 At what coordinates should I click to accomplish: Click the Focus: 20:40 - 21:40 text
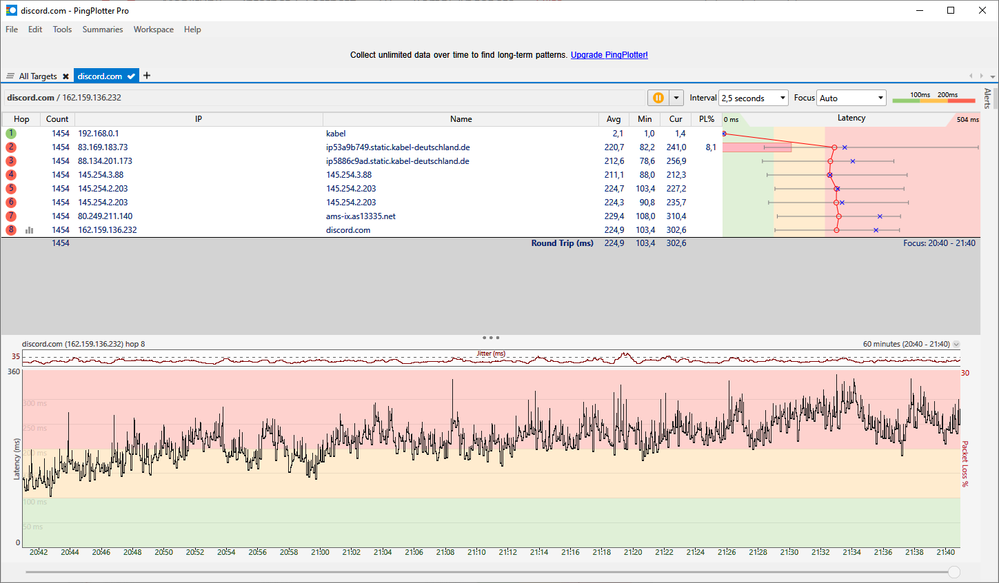[x=939, y=243]
